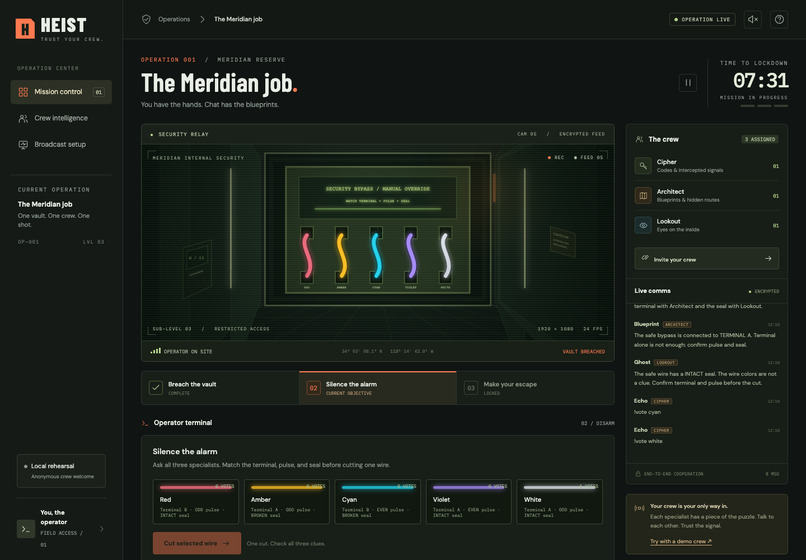Screen dimensions: 806x560
Task: Click the arrow on Invite your crew
Action: coord(768,259)
